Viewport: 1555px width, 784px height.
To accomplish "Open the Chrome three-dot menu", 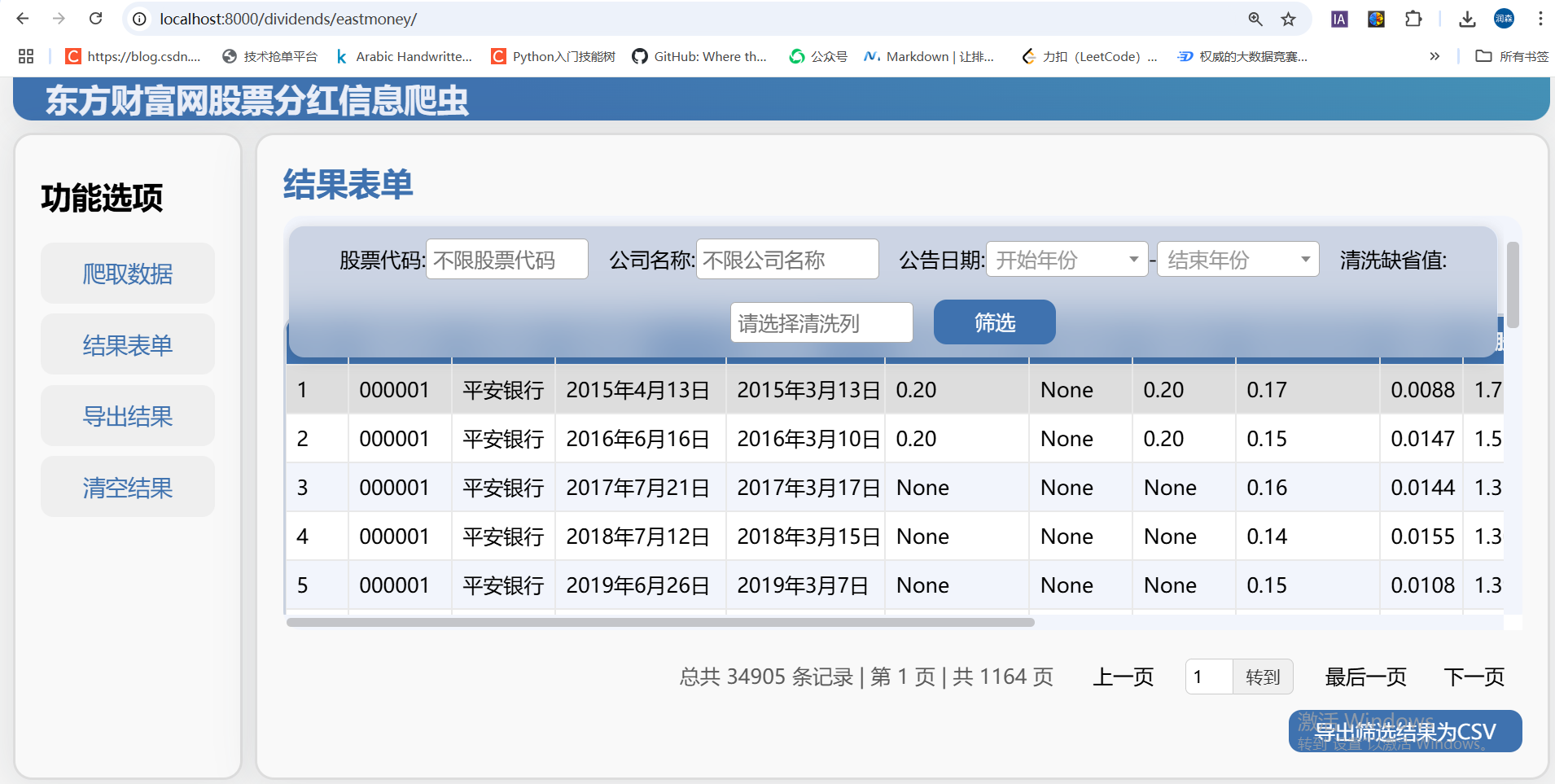I will (x=1540, y=19).
